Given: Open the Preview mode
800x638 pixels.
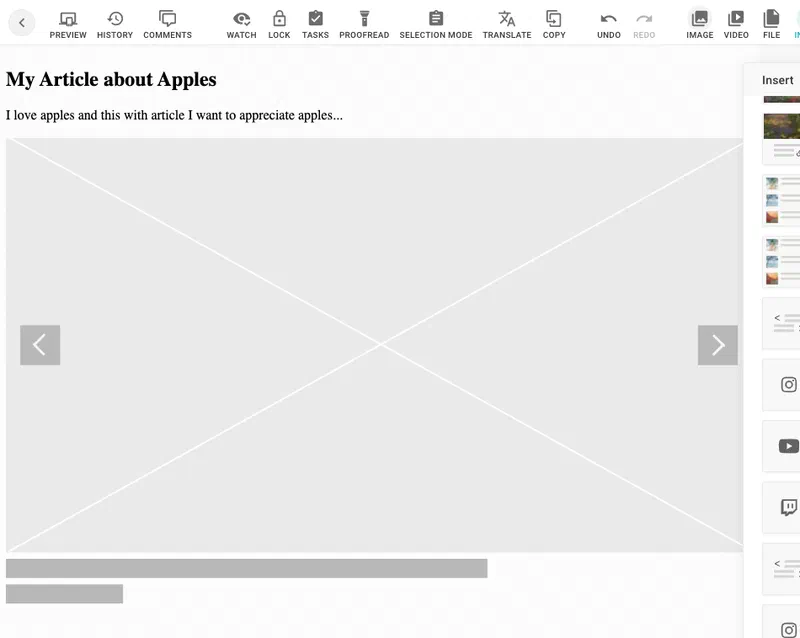Looking at the screenshot, I should pos(68,24).
